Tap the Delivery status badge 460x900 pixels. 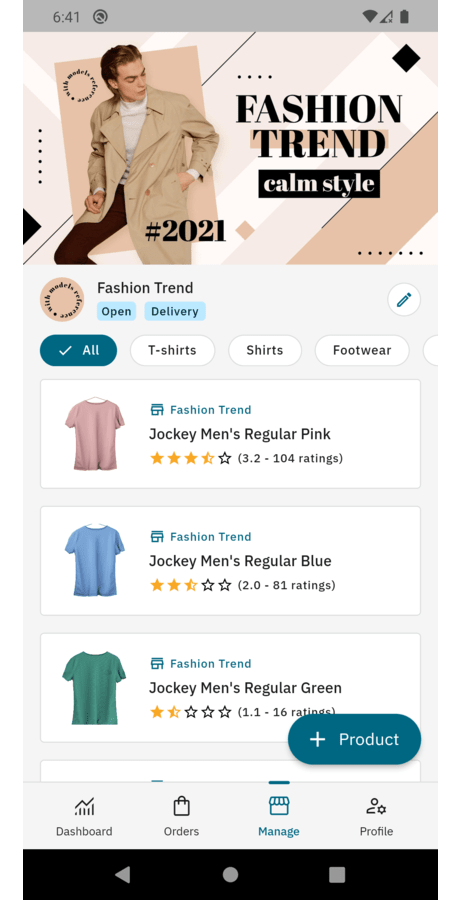click(x=175, y=312)
